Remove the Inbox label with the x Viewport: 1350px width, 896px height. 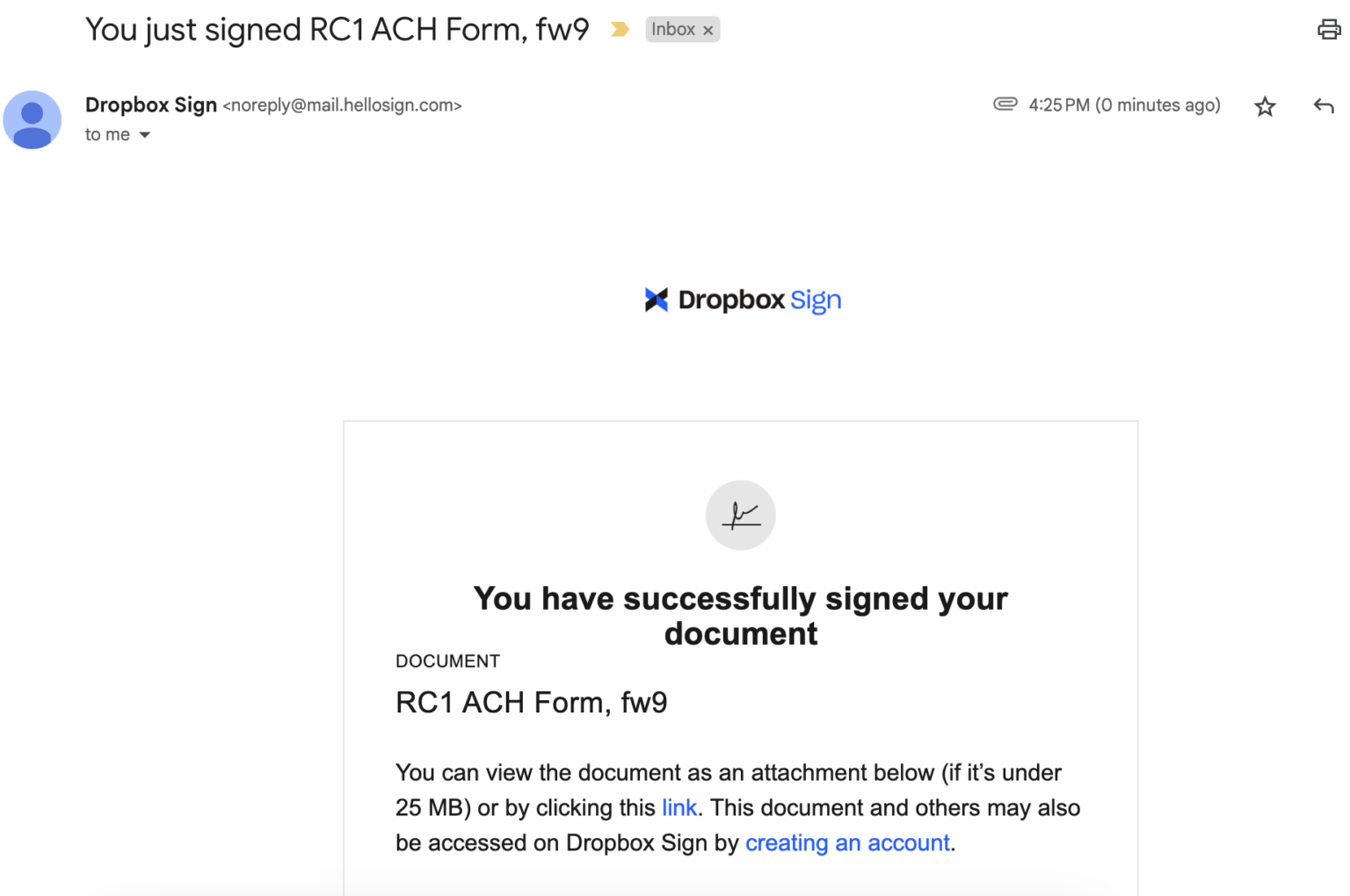(x=708, y=31)
